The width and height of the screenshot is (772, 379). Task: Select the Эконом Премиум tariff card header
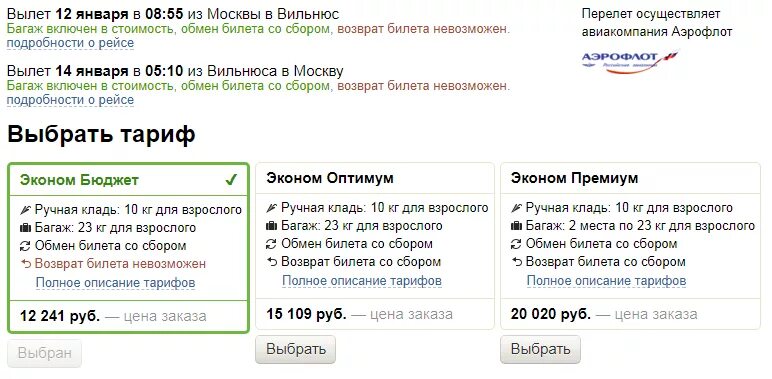tap(630, 178)
